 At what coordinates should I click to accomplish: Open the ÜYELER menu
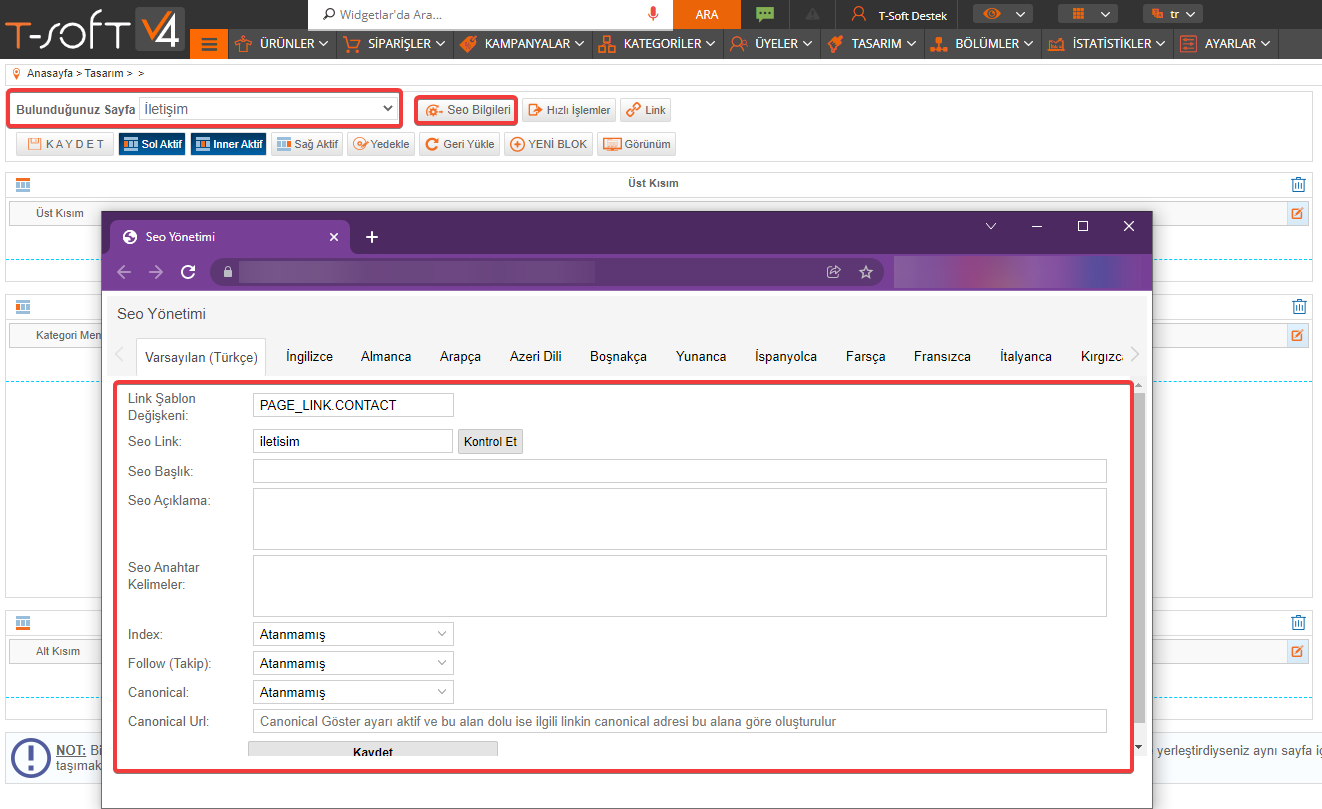(x=771, y=44)
